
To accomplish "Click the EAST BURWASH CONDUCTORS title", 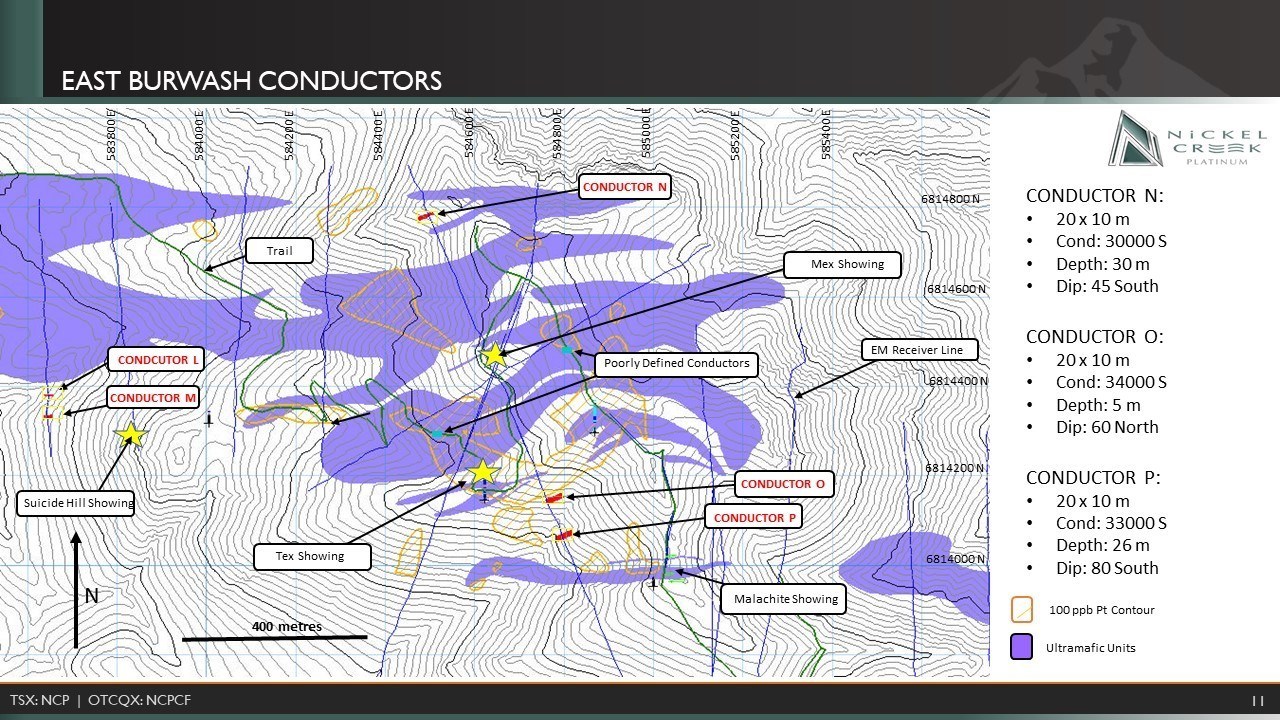I will 252,81.
